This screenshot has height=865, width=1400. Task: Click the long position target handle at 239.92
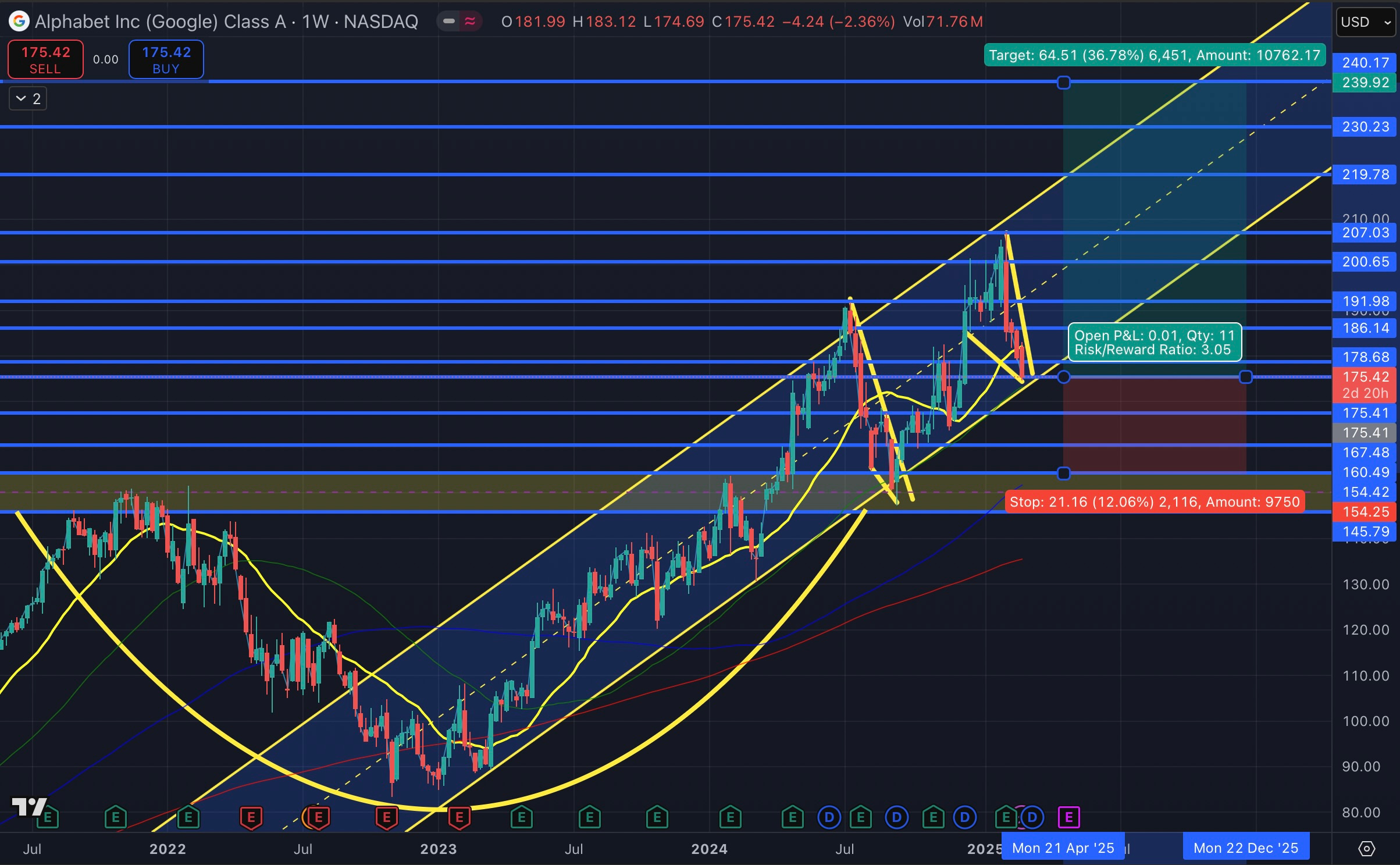[1063, 83]
